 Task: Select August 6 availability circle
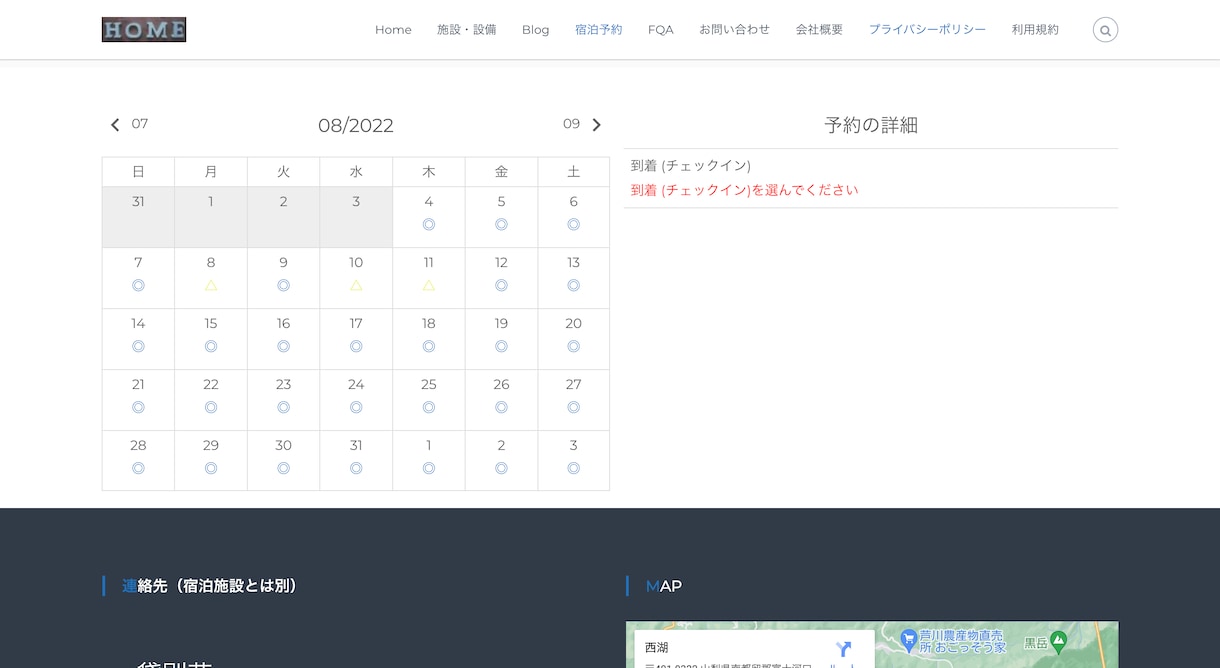[574, 225]
